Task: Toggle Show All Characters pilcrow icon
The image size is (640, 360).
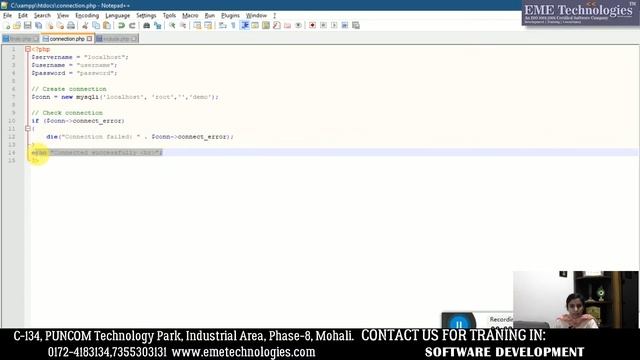Action: pos(233,25)
